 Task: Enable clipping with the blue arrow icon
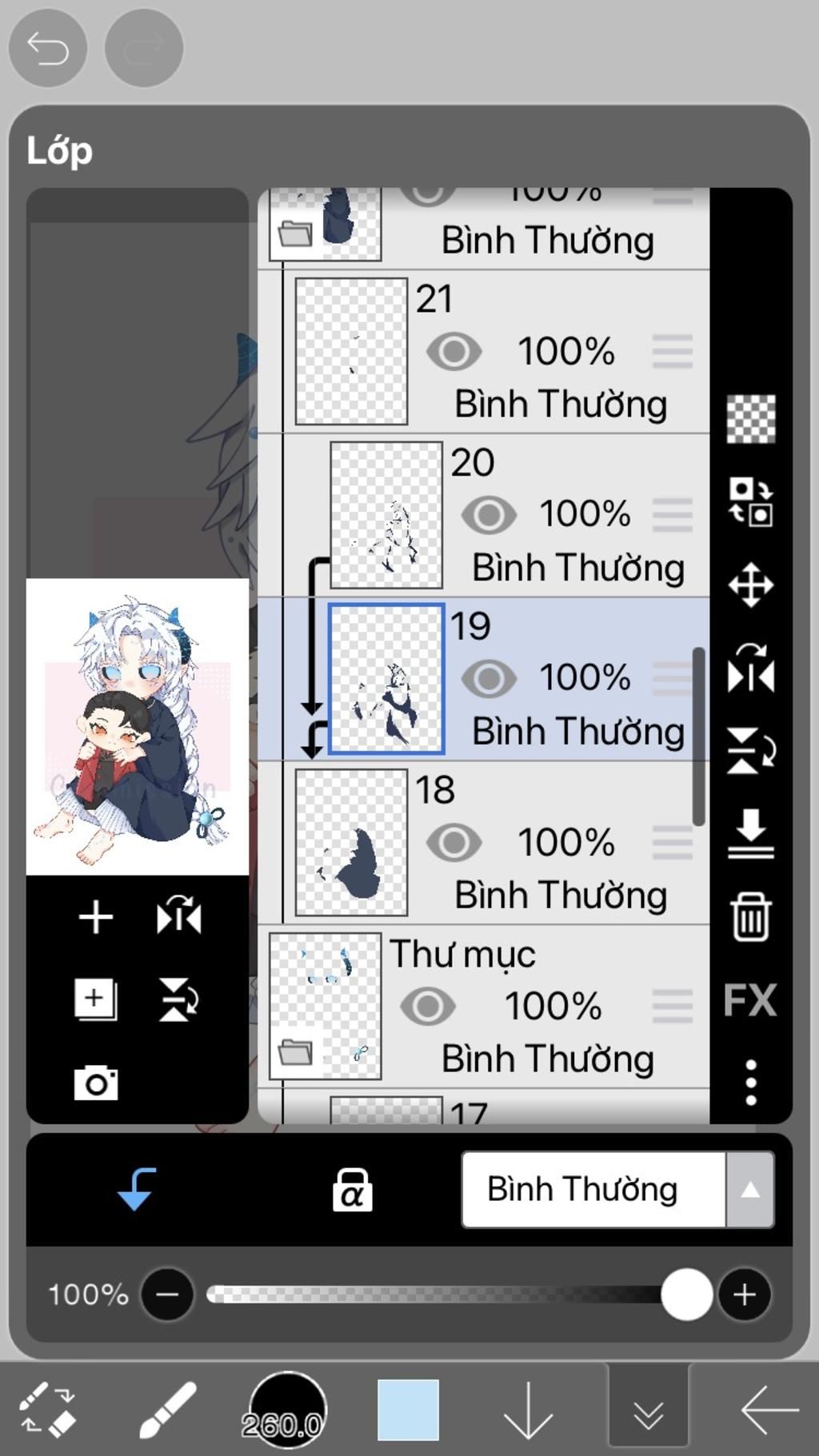pos(137,1189)
